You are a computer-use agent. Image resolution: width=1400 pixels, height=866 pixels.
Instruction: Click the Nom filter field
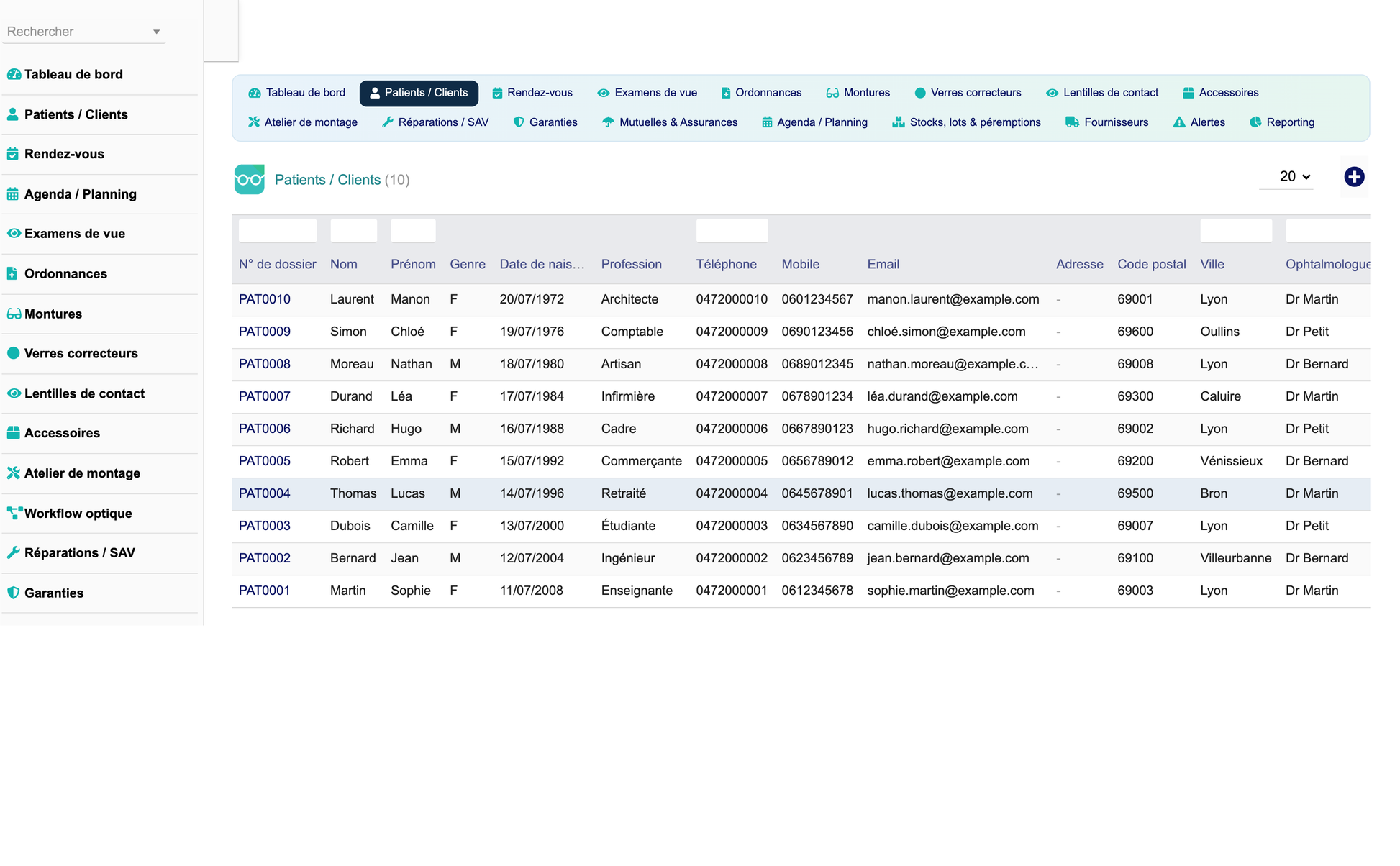tap(353, 230)
